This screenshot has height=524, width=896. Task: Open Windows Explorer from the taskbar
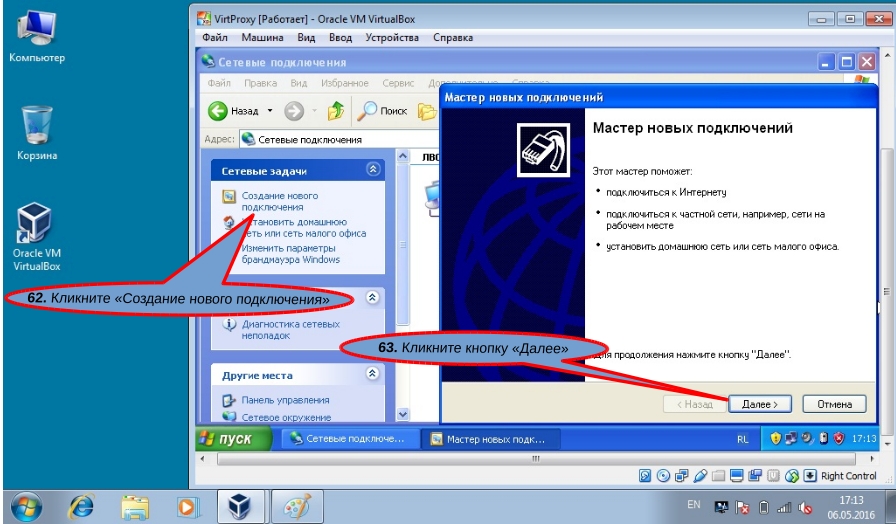(x=135, y=507)
